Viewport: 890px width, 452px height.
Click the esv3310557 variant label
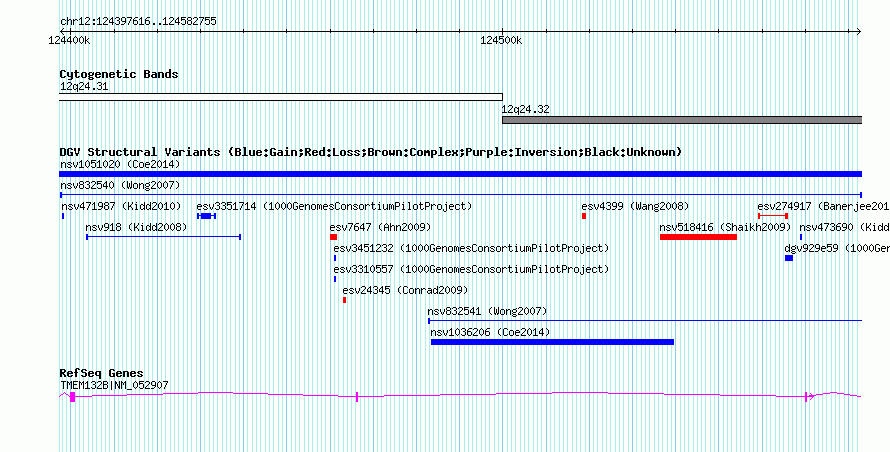click(471, 269)
